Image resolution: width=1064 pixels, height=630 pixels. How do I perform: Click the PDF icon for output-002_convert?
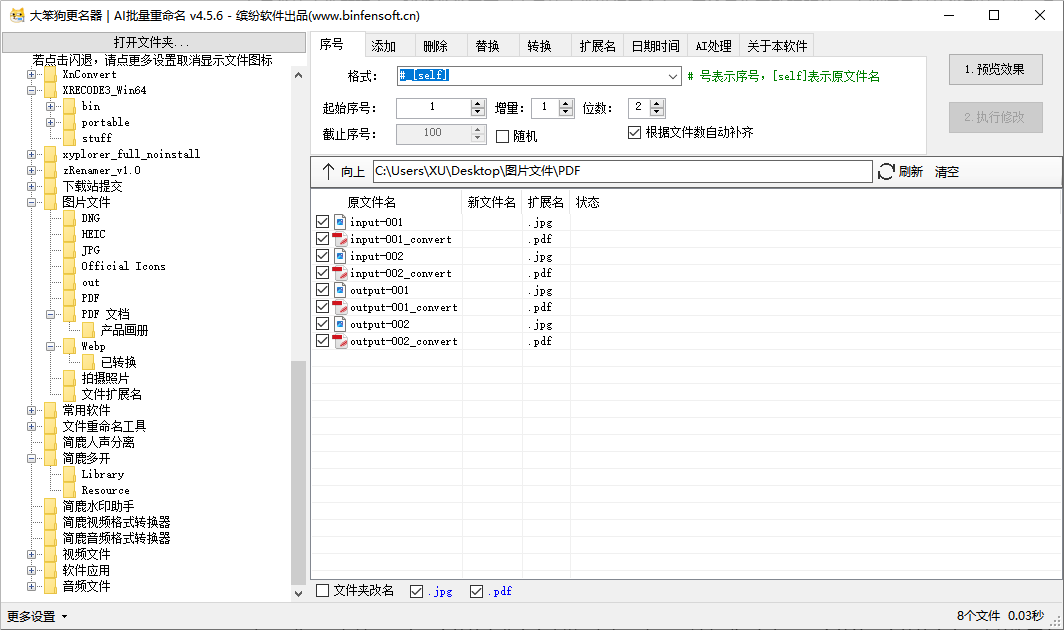340,341
